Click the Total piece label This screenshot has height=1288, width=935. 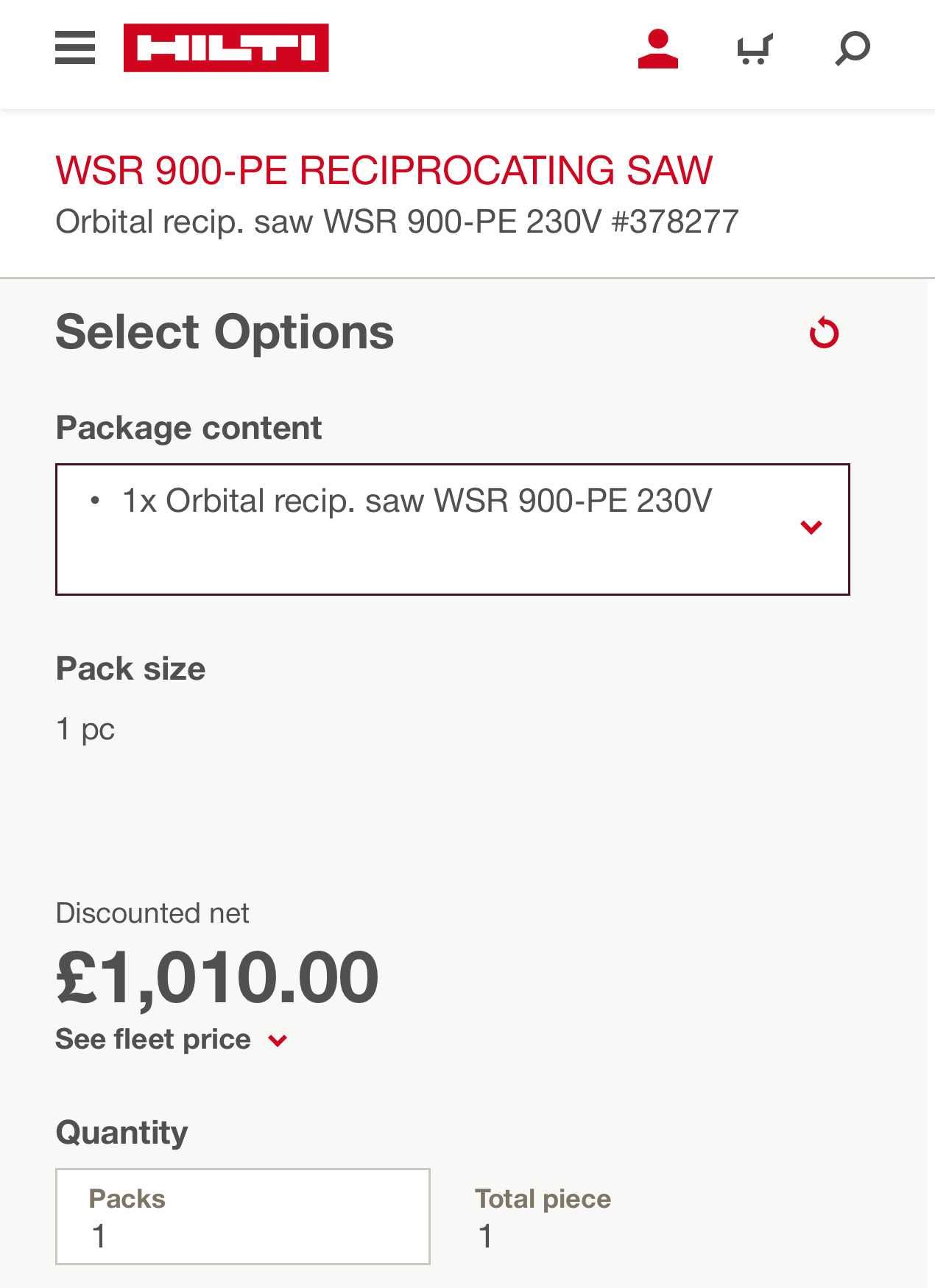pos(543,1199)
